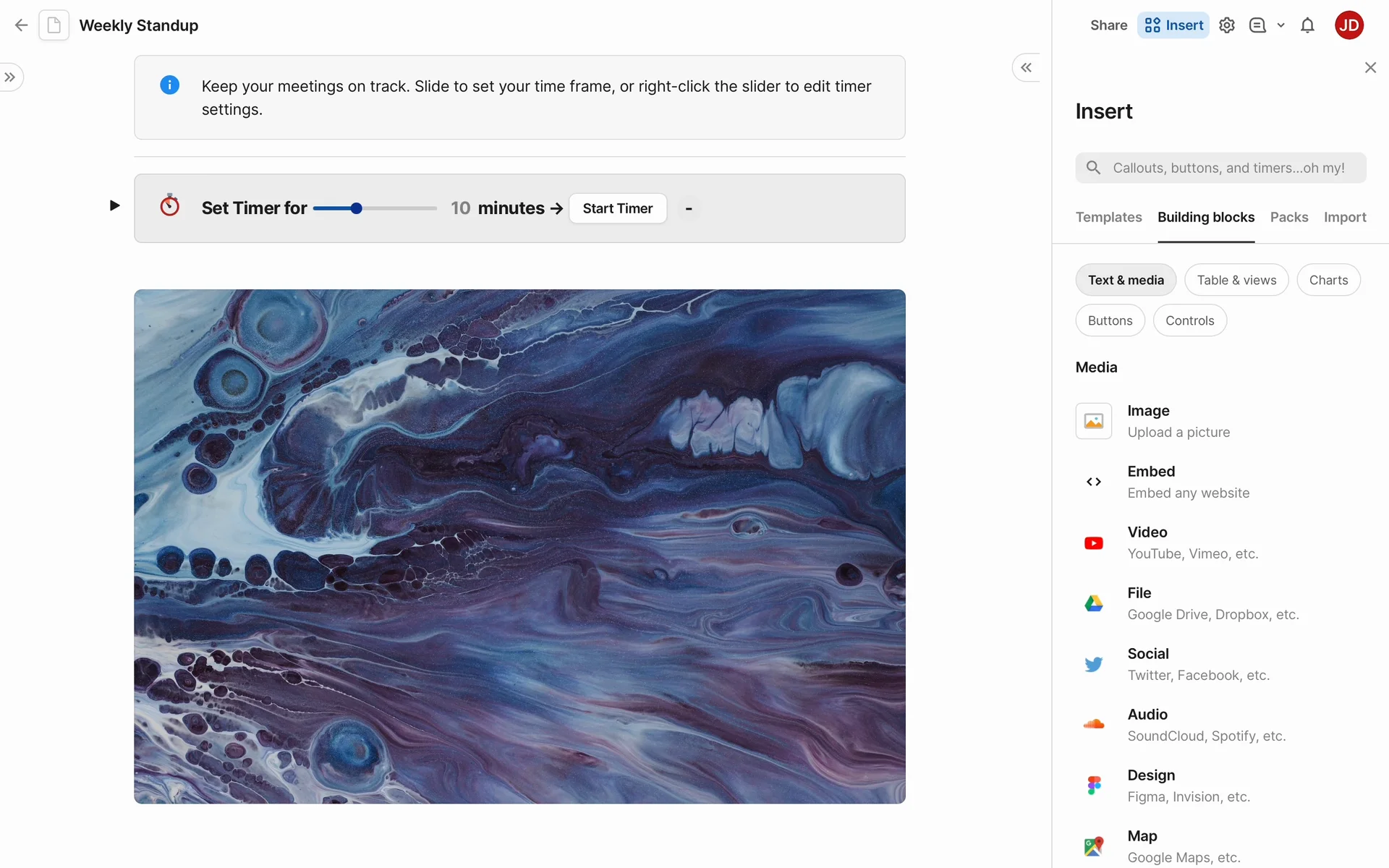Click the Share button

(1108, 25)
